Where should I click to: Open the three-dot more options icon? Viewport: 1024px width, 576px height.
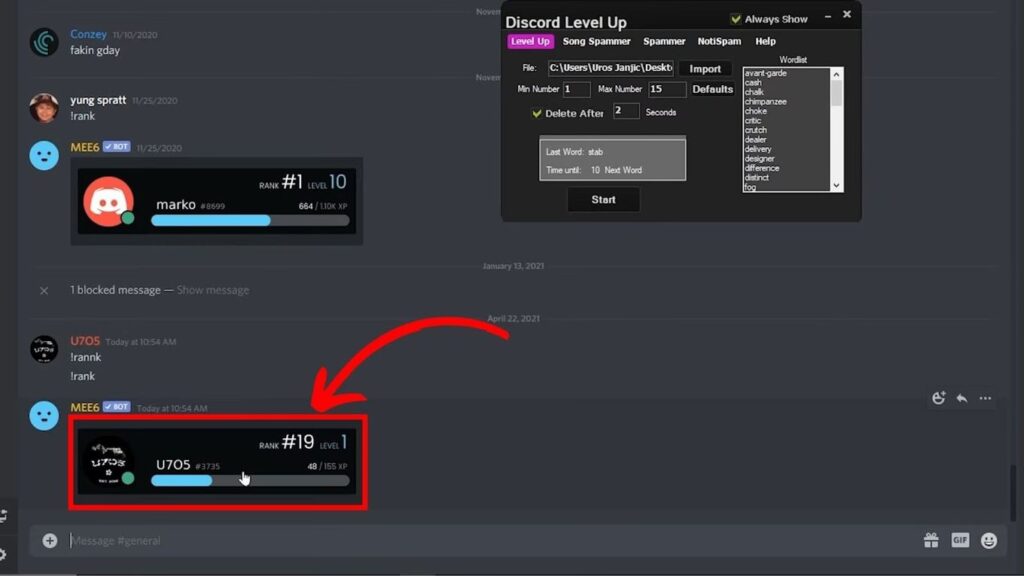coord(985,398)
